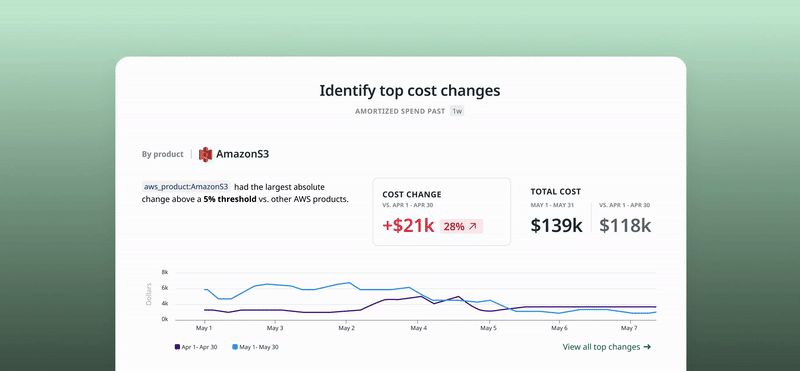This screenshot has width=800, height=371.
Task: Select the aws_product:AmazonS3 tag
Action: click(186, 187)
